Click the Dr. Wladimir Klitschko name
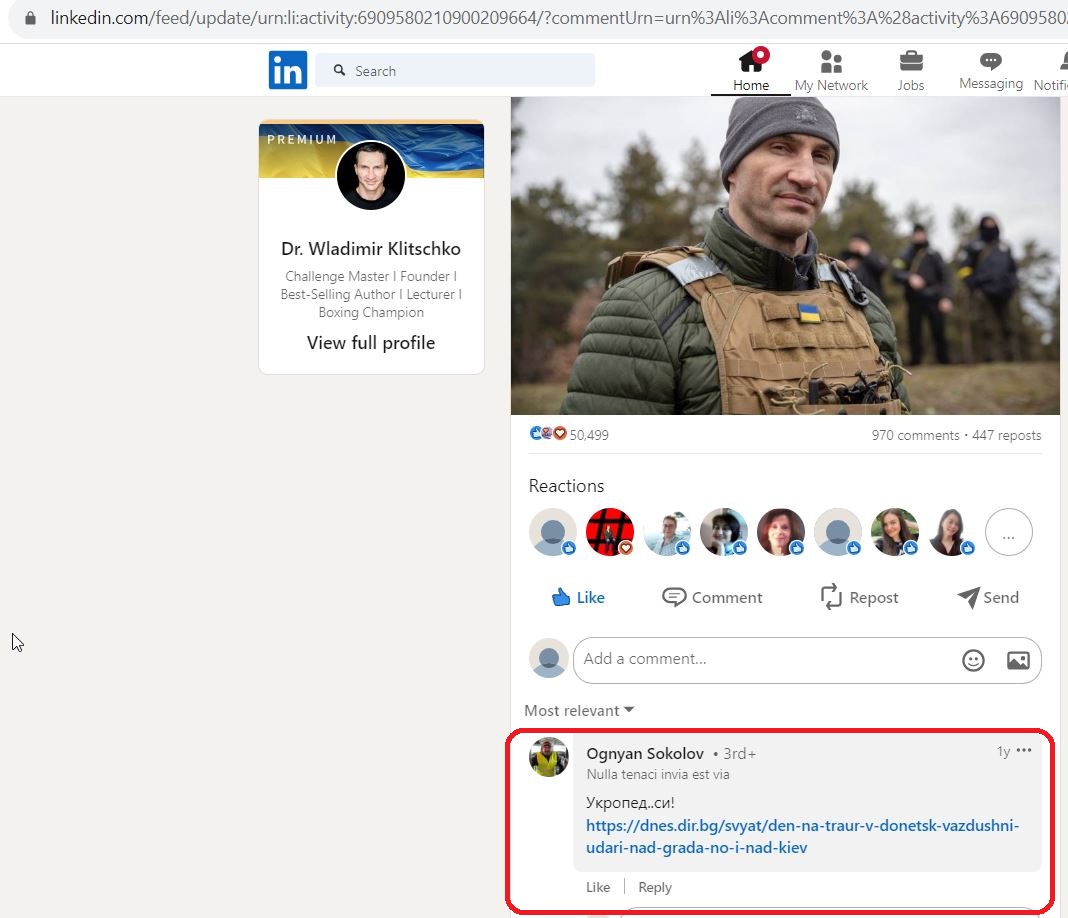The height and width of the screenshot is (918, 1068). click(x=371, y=249)
